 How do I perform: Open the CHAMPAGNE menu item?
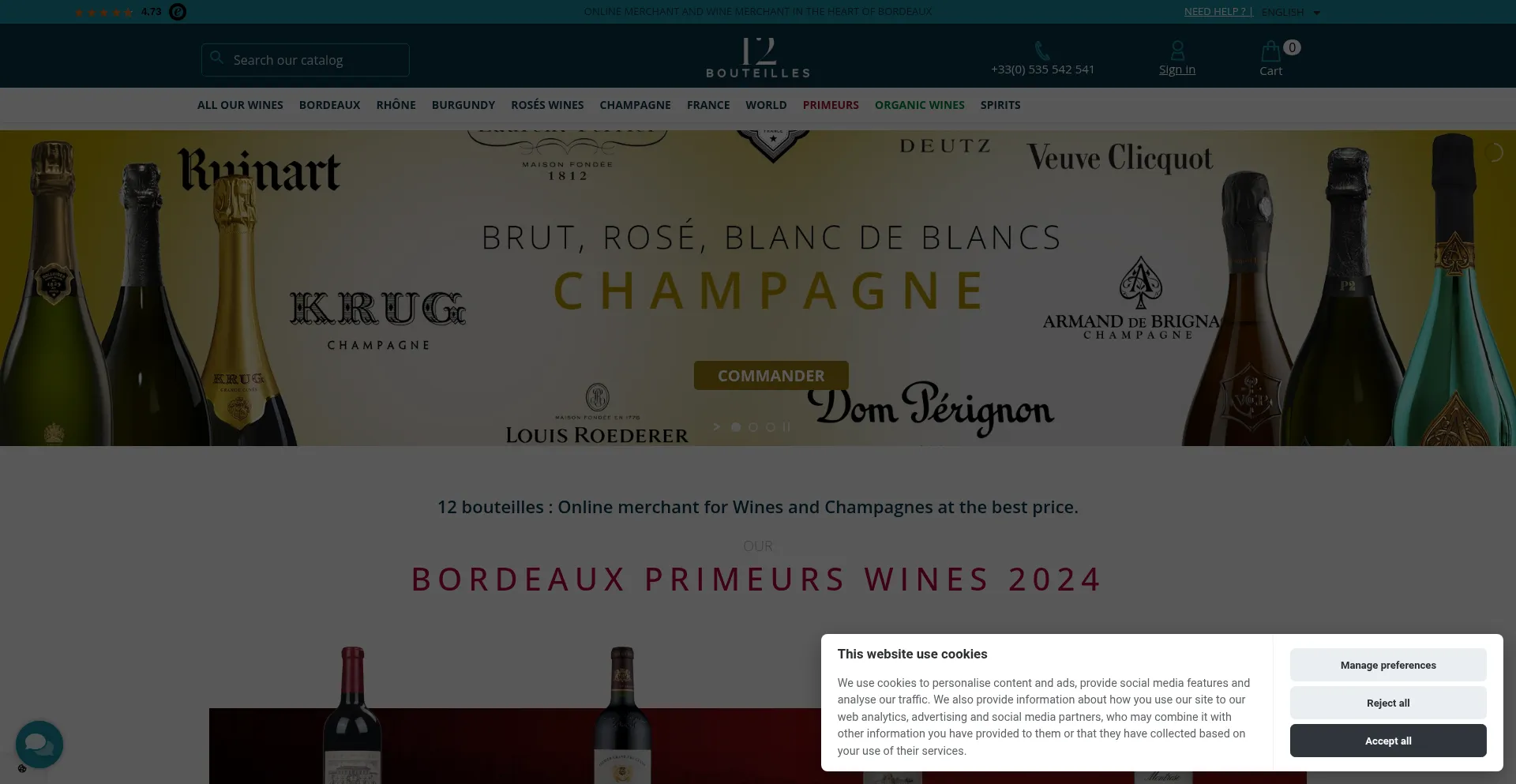coord(635,105)
